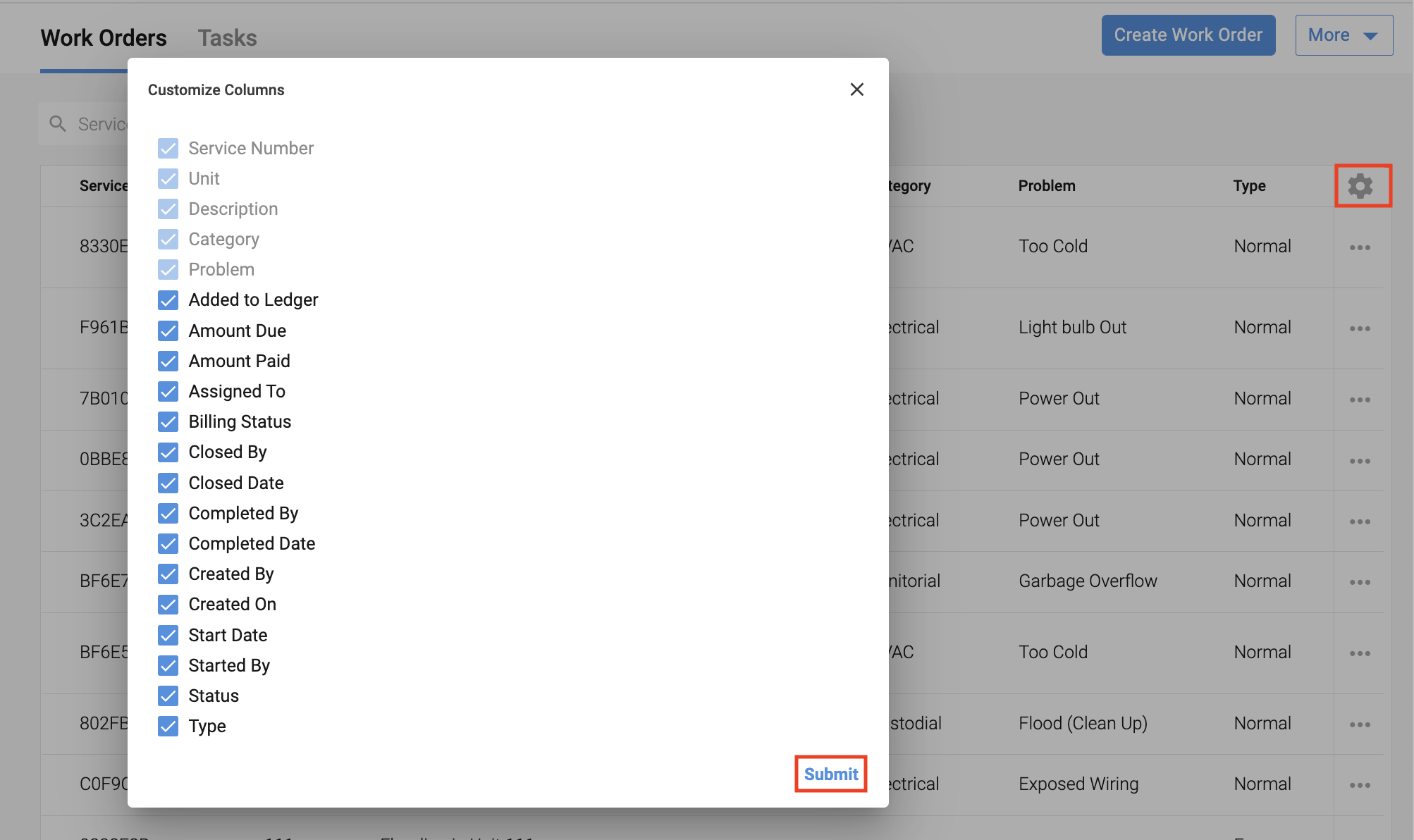Open three-dot menu for Flood (Clean Up) row
Screen dimensions: 1414x840
(x=1360, y=724)
